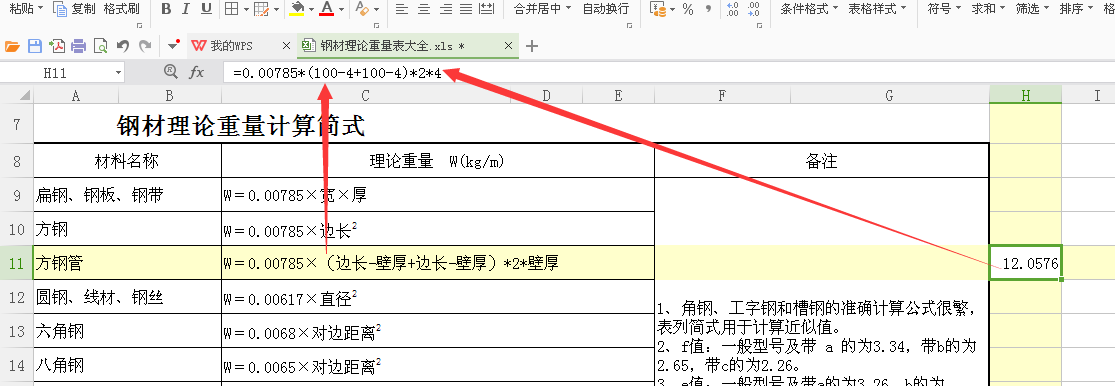Close the 我的WPS tab
The width and height of the screenshot is (1115, 386).
[287, 46]
